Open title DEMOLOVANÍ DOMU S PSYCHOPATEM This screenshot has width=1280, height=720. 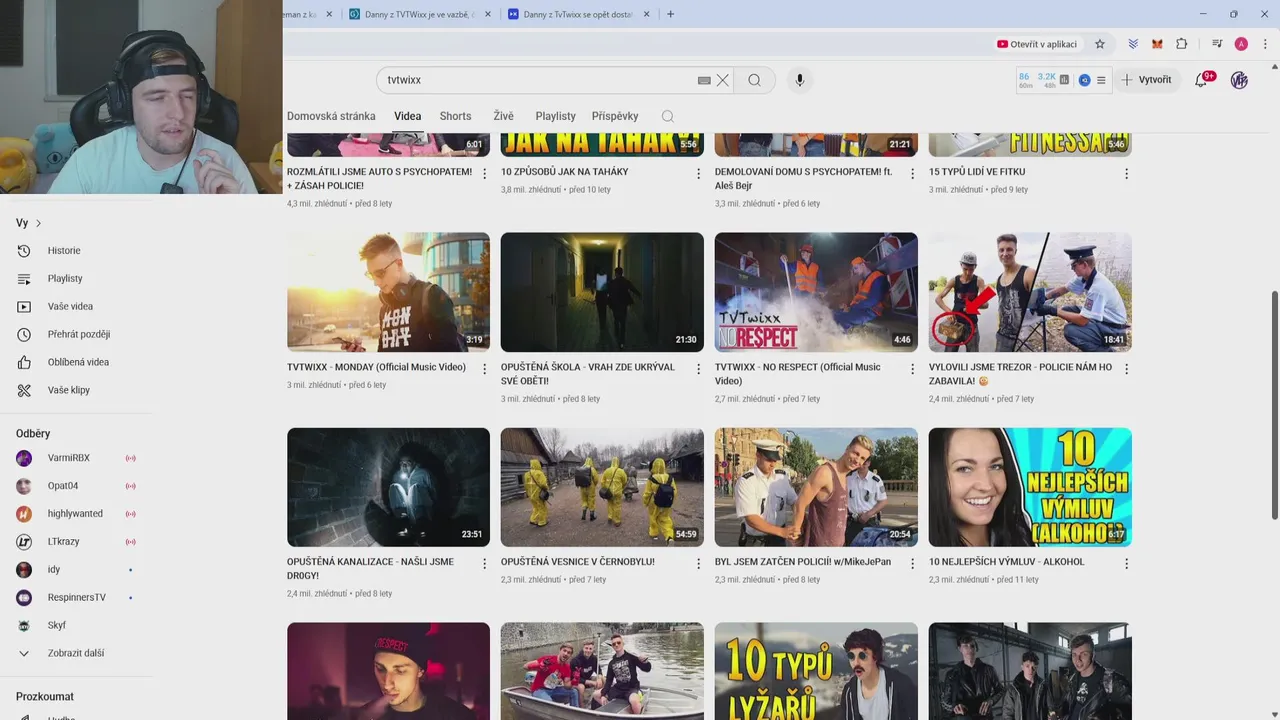(804, 178)
